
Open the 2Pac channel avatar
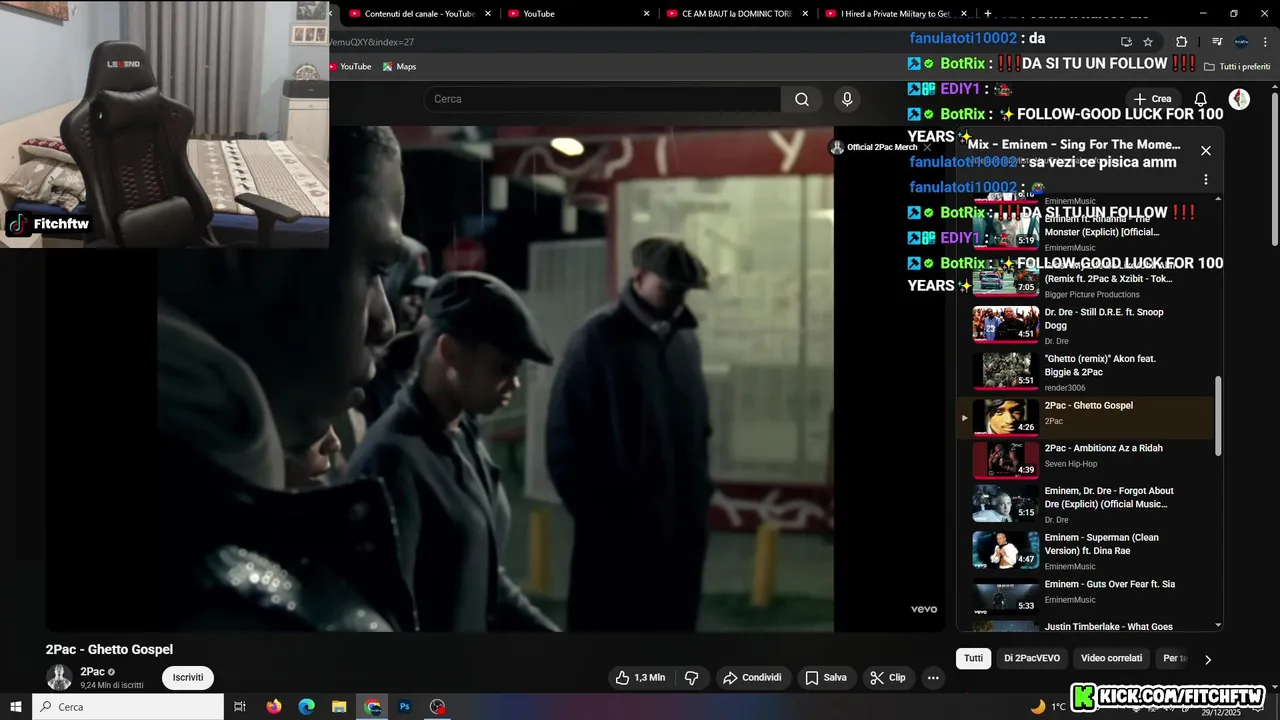click(59, 677)
